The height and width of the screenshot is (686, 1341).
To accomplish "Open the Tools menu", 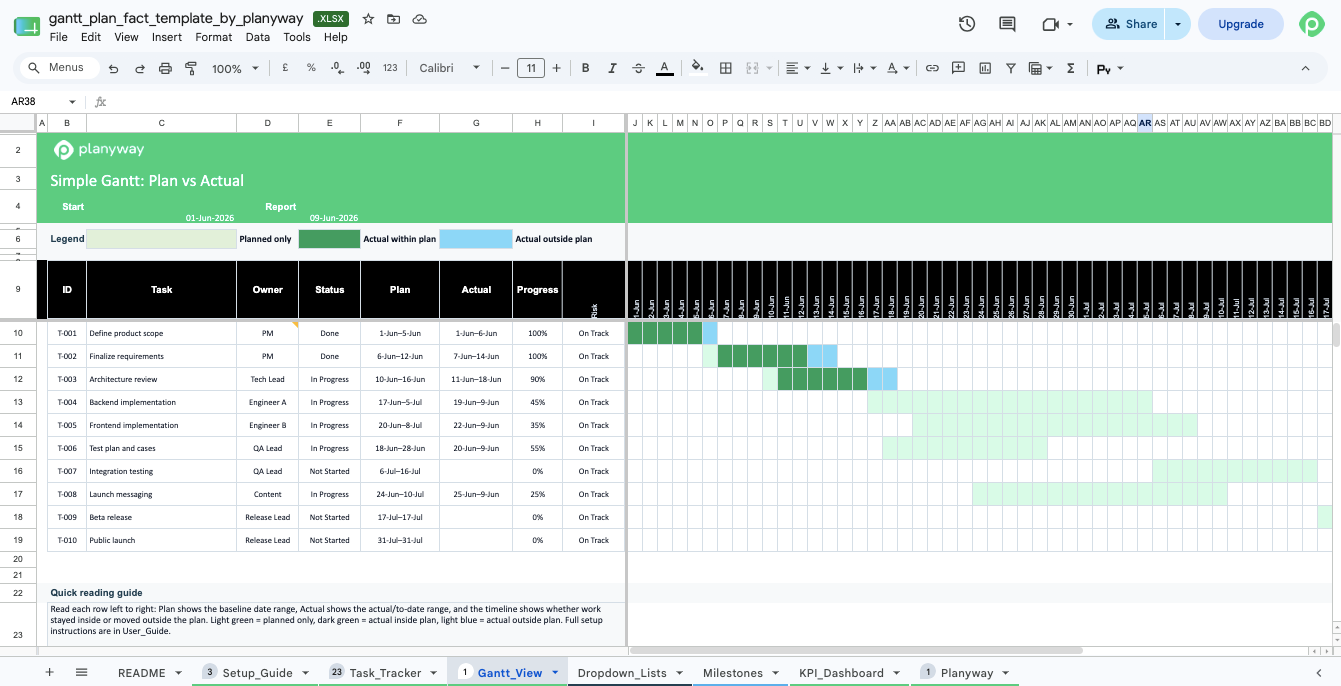I will coord(297,37).
